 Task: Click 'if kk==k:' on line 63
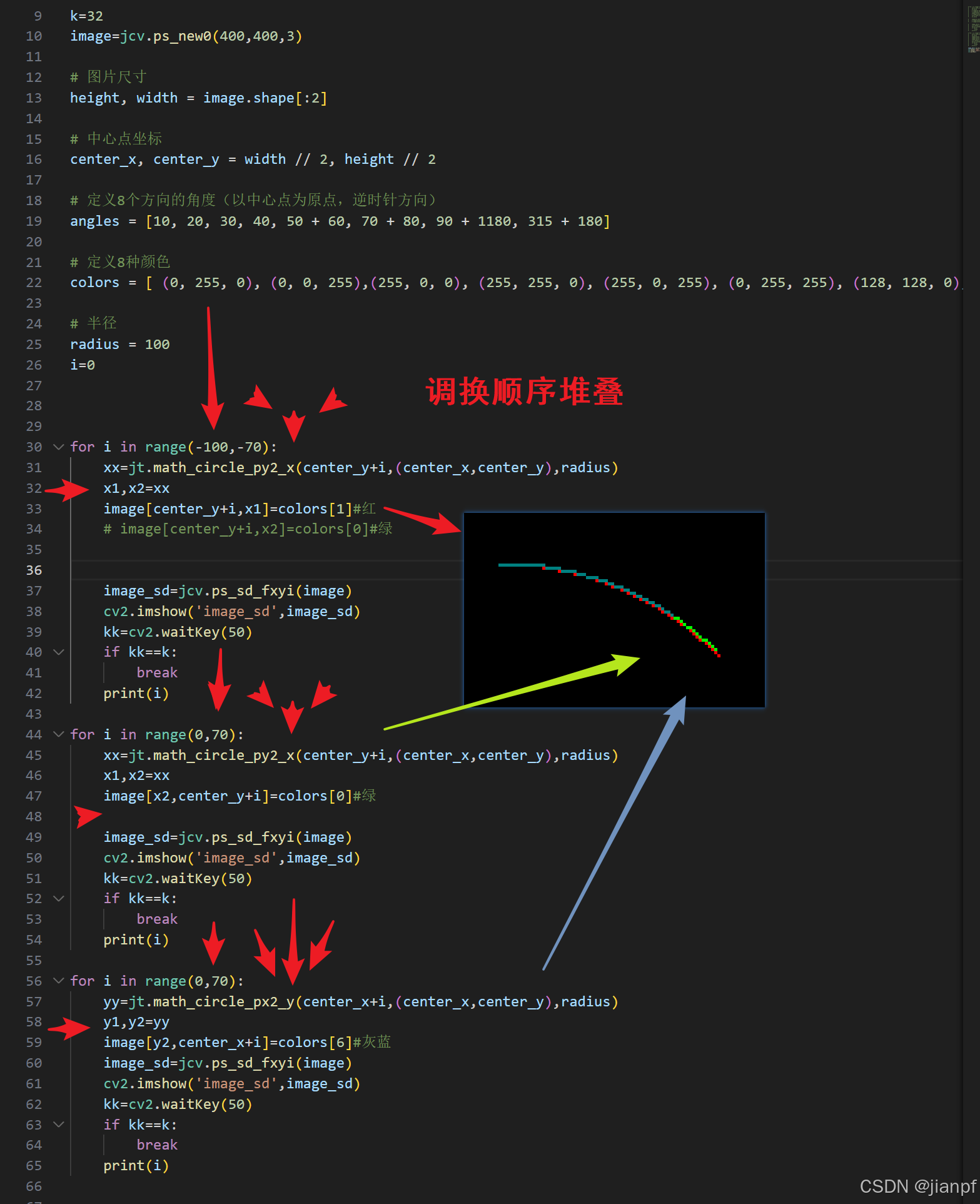point(140,1124)
